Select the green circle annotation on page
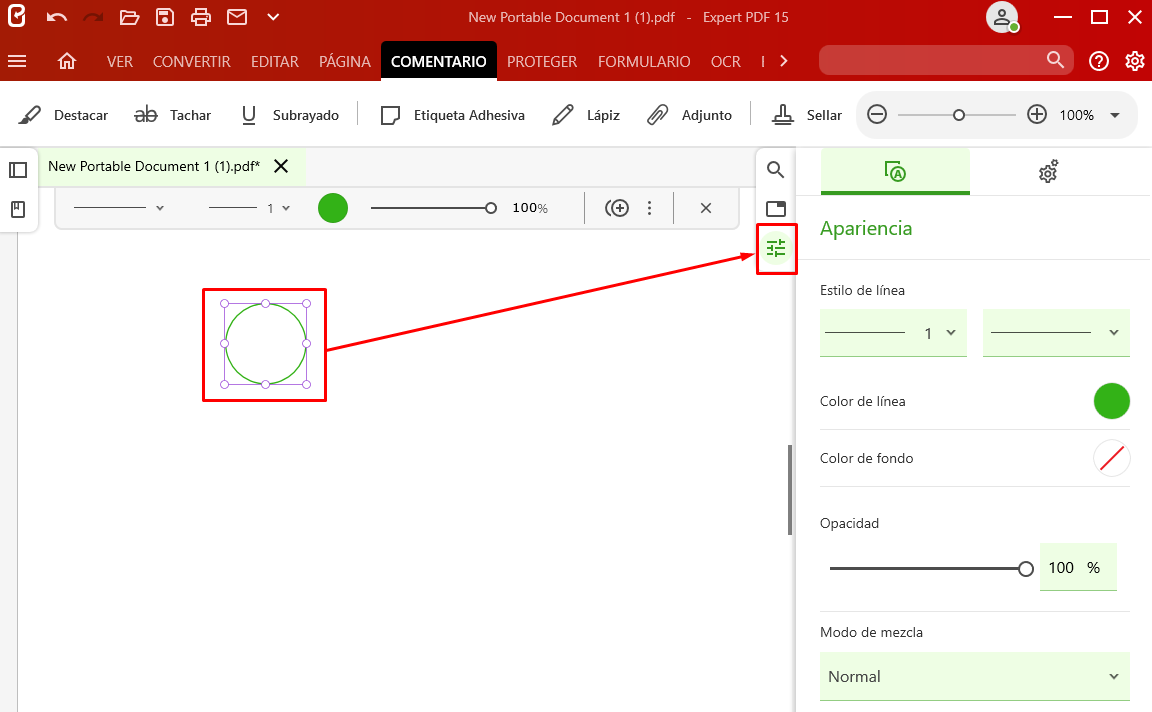The image size is (1152, 712). coord(265,344)
